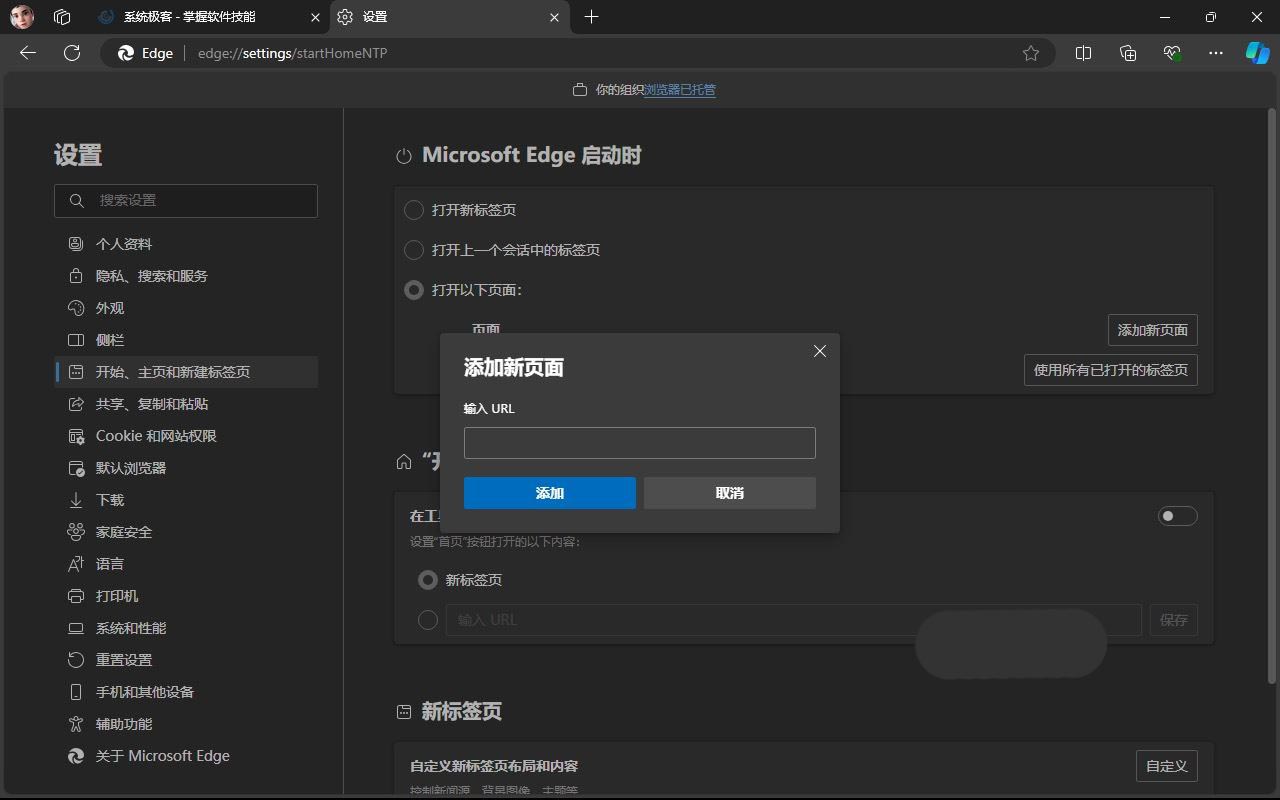Open the workspaces icon
This screenshot has height=800, width=1280.
coord(62,17)
